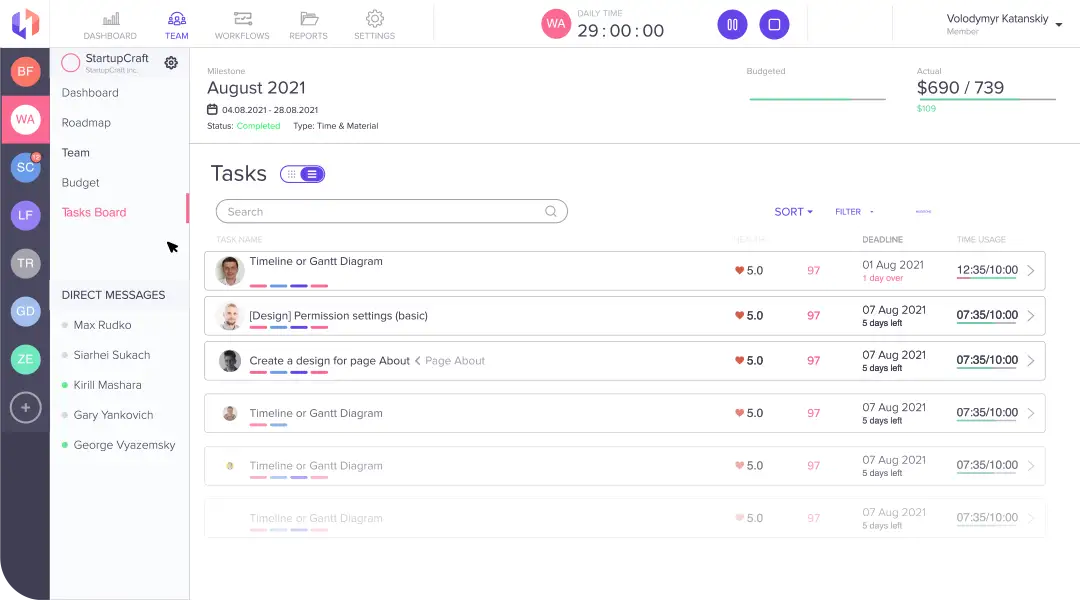The width and height of the screenshot is (1080, 600).
Task: Open Budget in the sidebar
Action: tap(81, 183)
